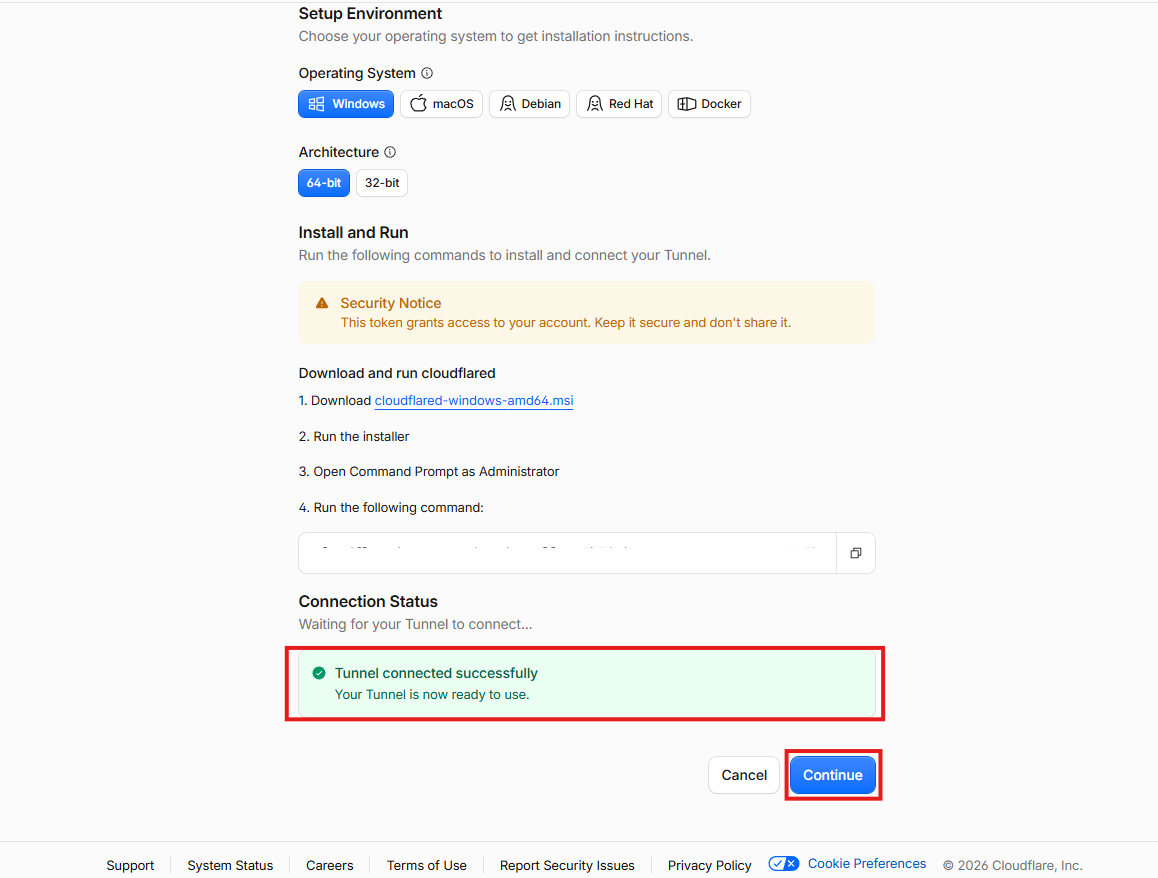This screenshot has height=878, width=1158.
Task: Select 64-bit architecture
Action: point(323,183)
